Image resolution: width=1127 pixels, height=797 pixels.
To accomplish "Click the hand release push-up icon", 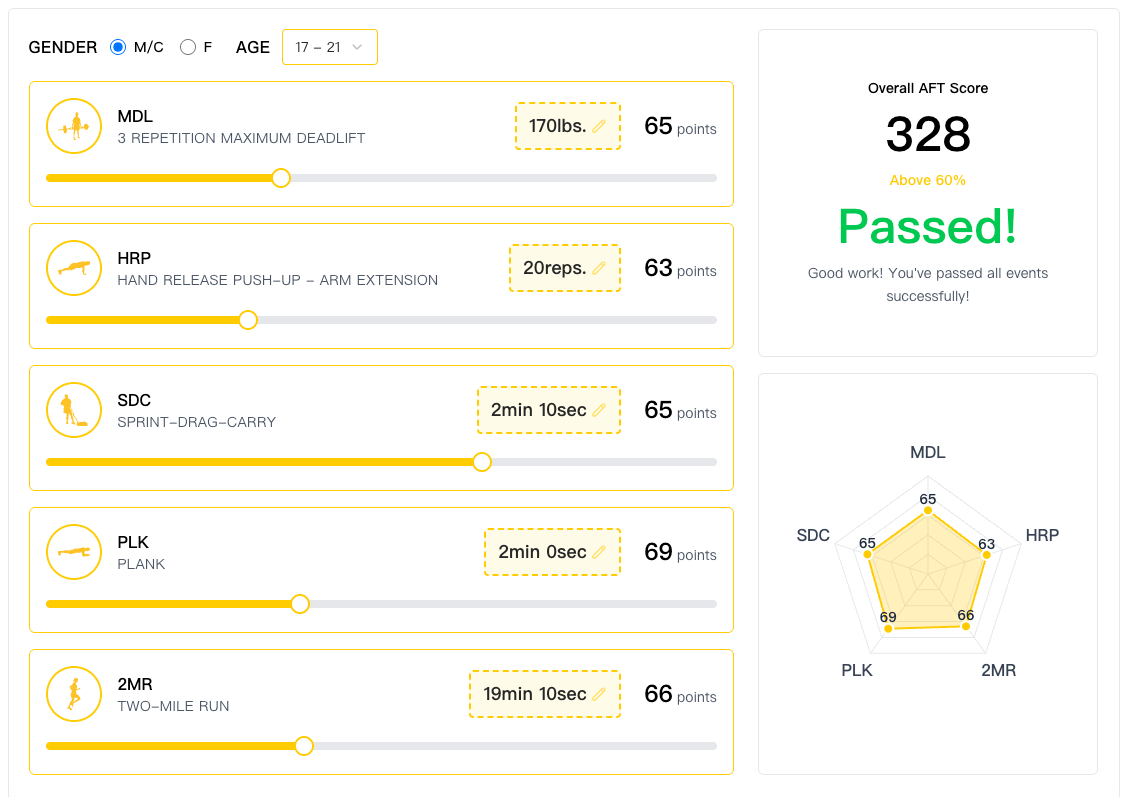I will (x=74, y=268).
